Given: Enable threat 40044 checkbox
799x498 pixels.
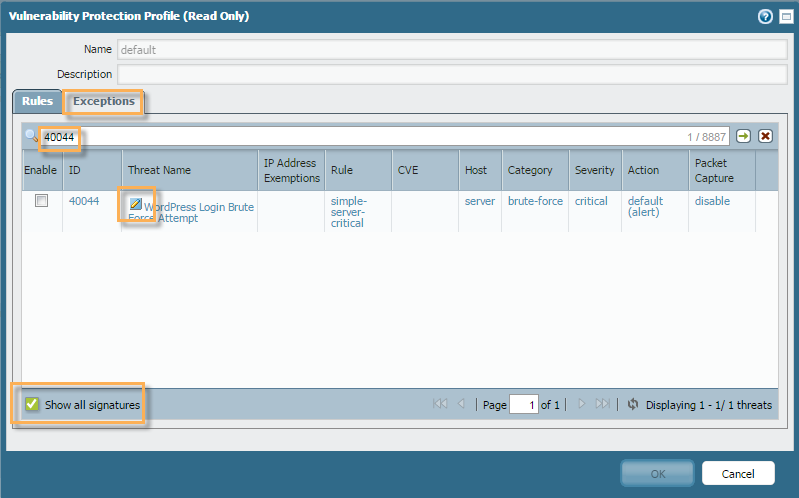Looking at the screenshot, I should pyautogui.click(x=42, y=201).
